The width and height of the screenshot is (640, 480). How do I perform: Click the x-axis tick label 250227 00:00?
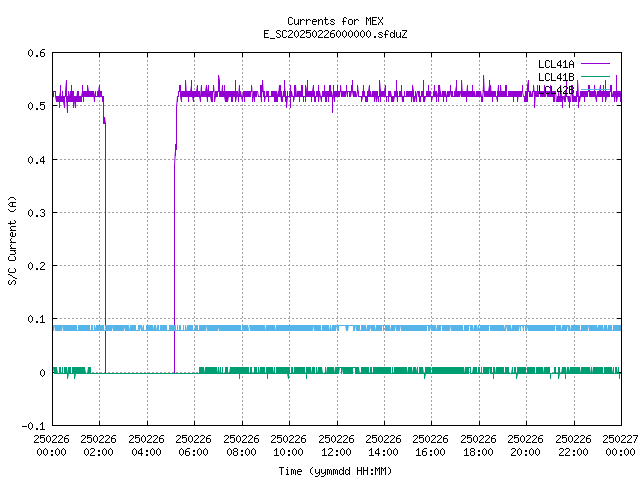620,446
